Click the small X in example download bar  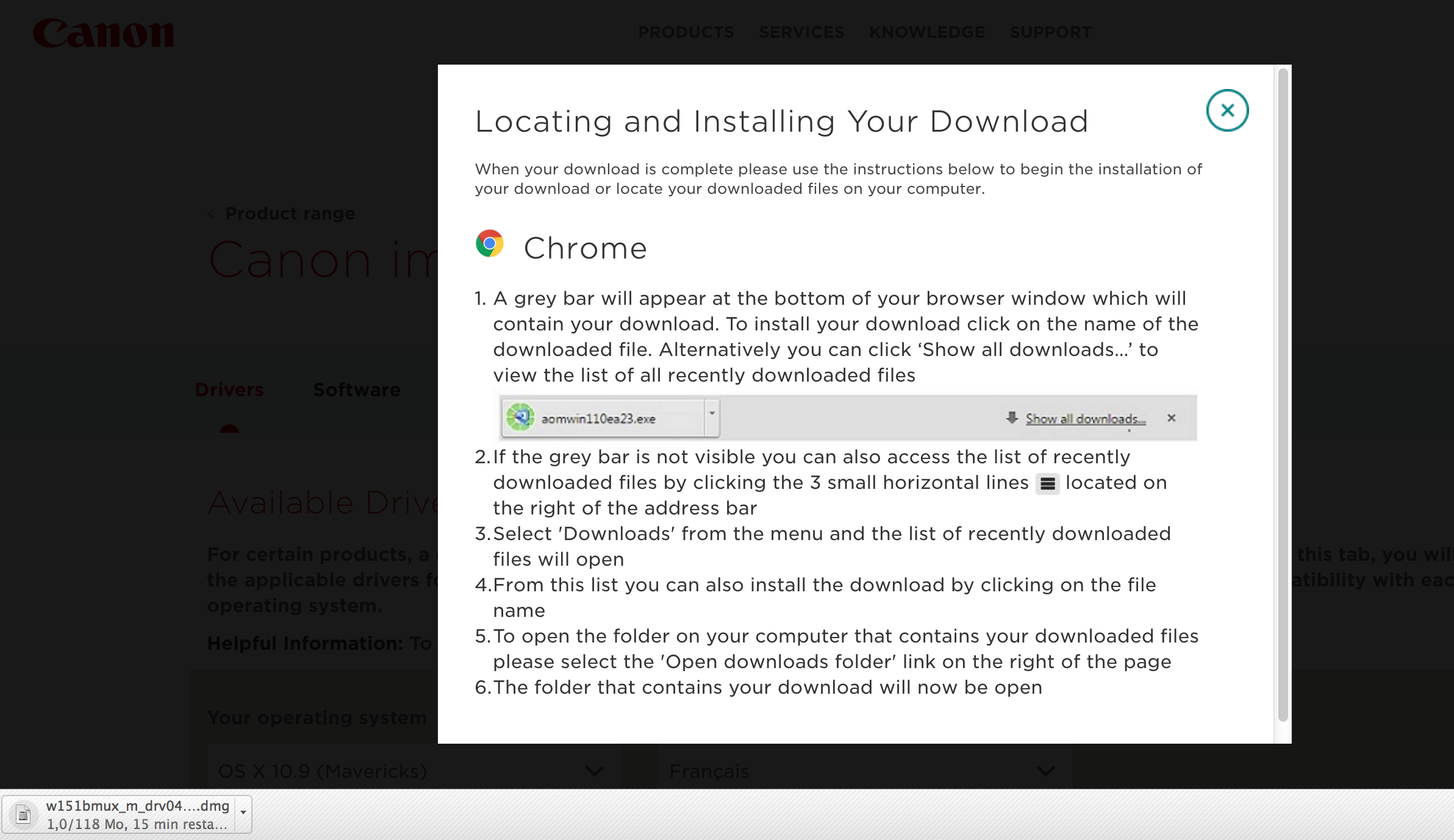pos(1171,418)
